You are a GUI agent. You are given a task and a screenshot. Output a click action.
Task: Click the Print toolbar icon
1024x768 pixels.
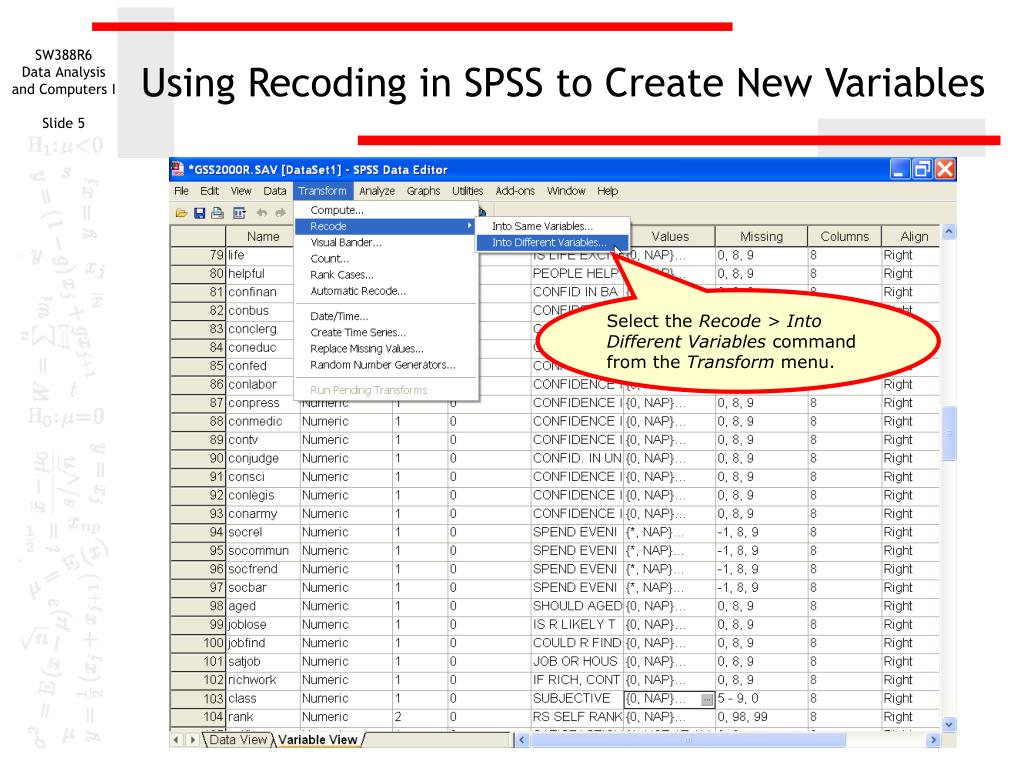coord(217,213)
